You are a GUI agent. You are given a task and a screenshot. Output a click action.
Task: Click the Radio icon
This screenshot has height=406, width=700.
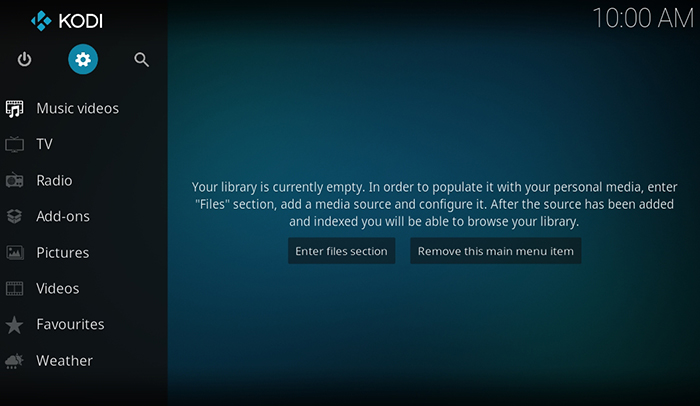(14, 180)
